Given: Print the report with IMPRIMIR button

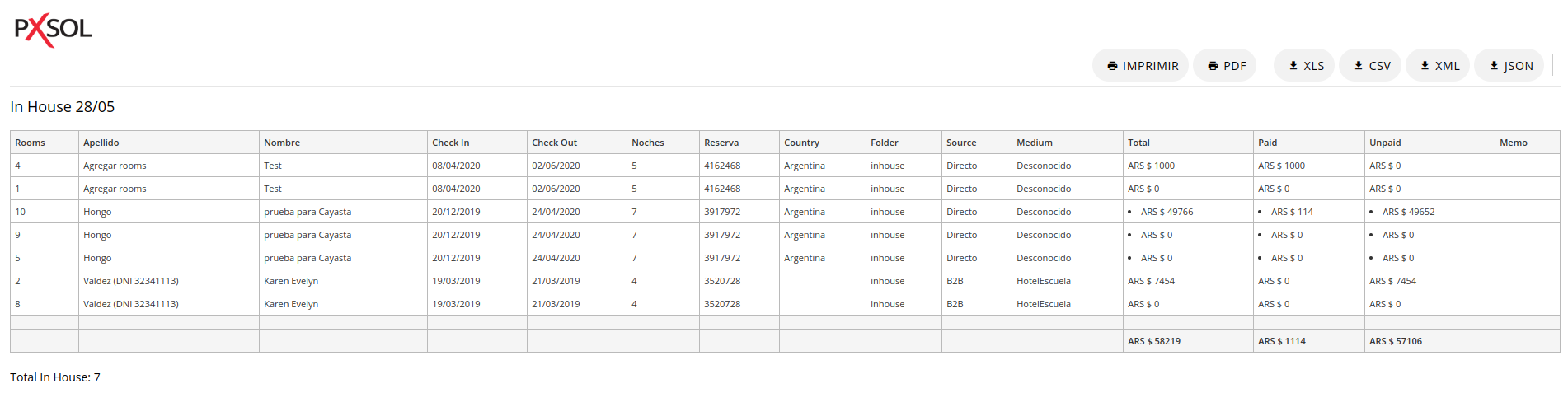Looking at the screenshot, I should tap(1141, 66).
